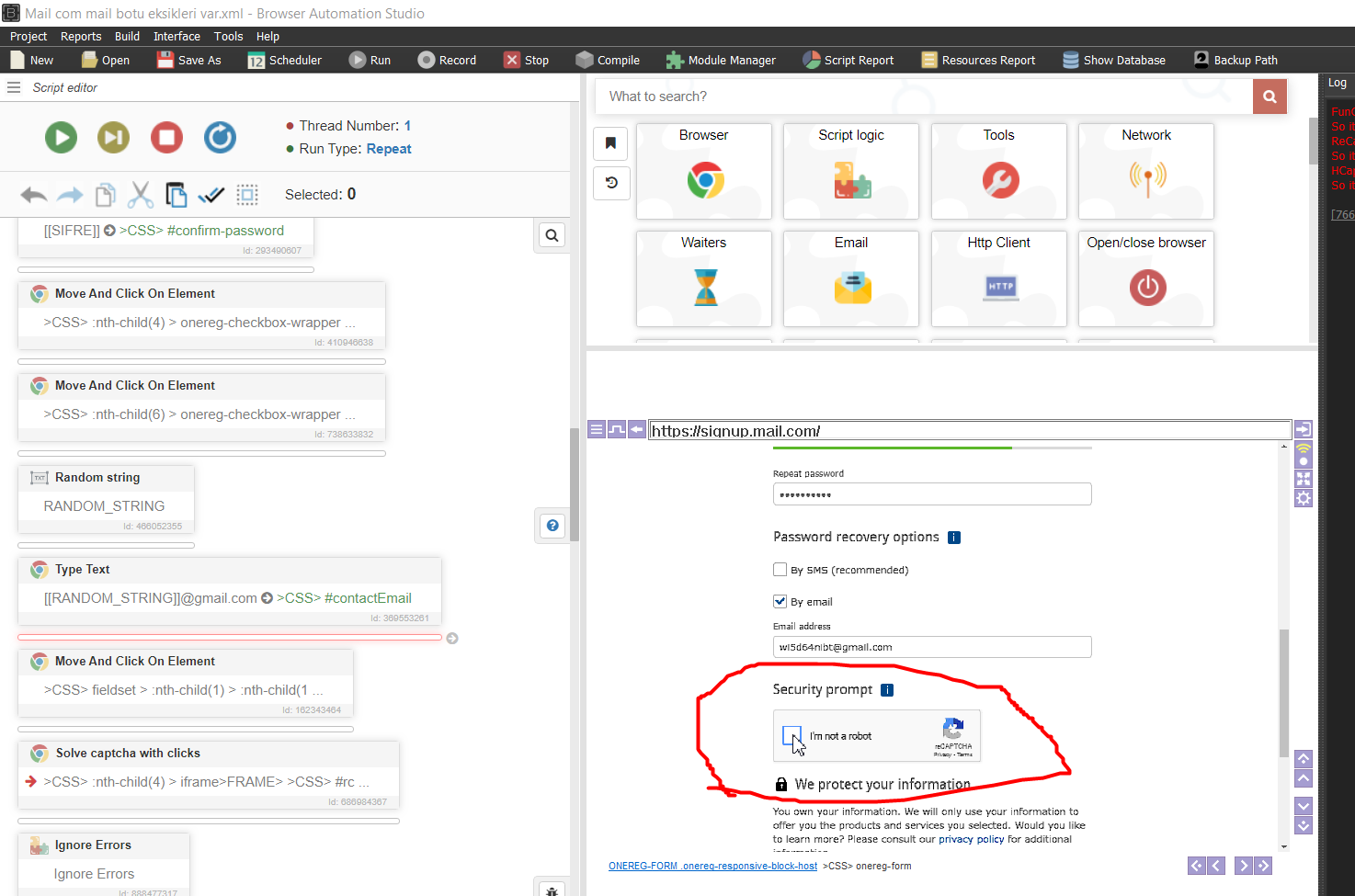Image resolution: width=1355 pixels, height=896 pixels.
Task: Open the Http Client module tile
Action: tap(999, 278)
